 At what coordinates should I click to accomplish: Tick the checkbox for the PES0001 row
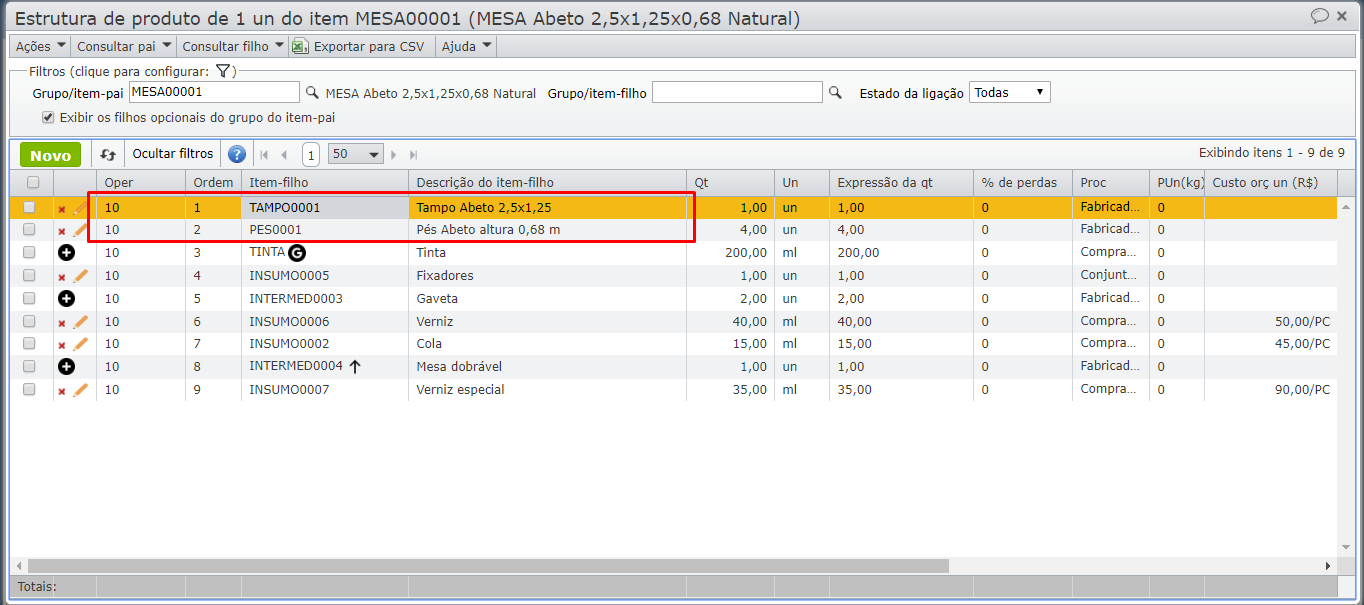coord(30,230)
